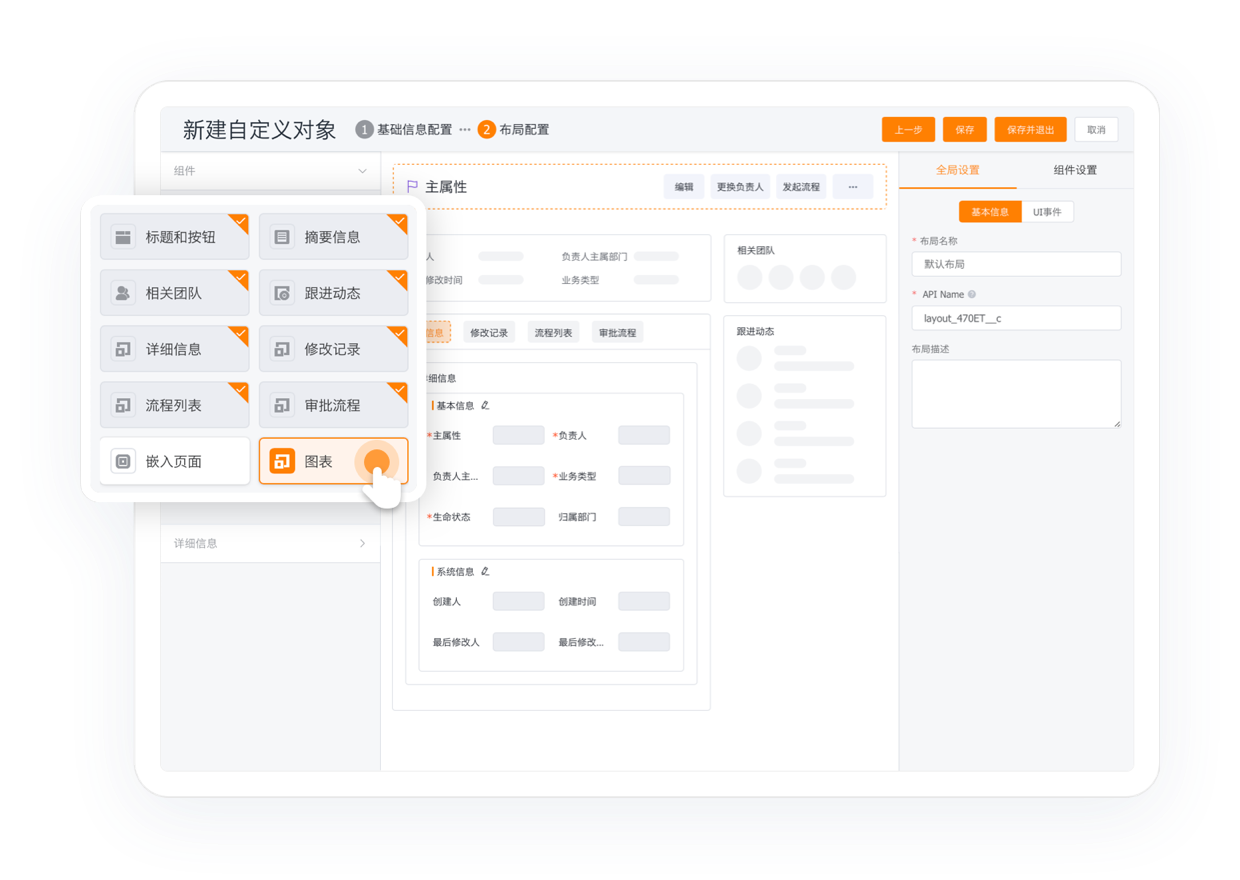The image size is (1240, 880).
Task: Click the API Name help icon
Action: point(972,295)
